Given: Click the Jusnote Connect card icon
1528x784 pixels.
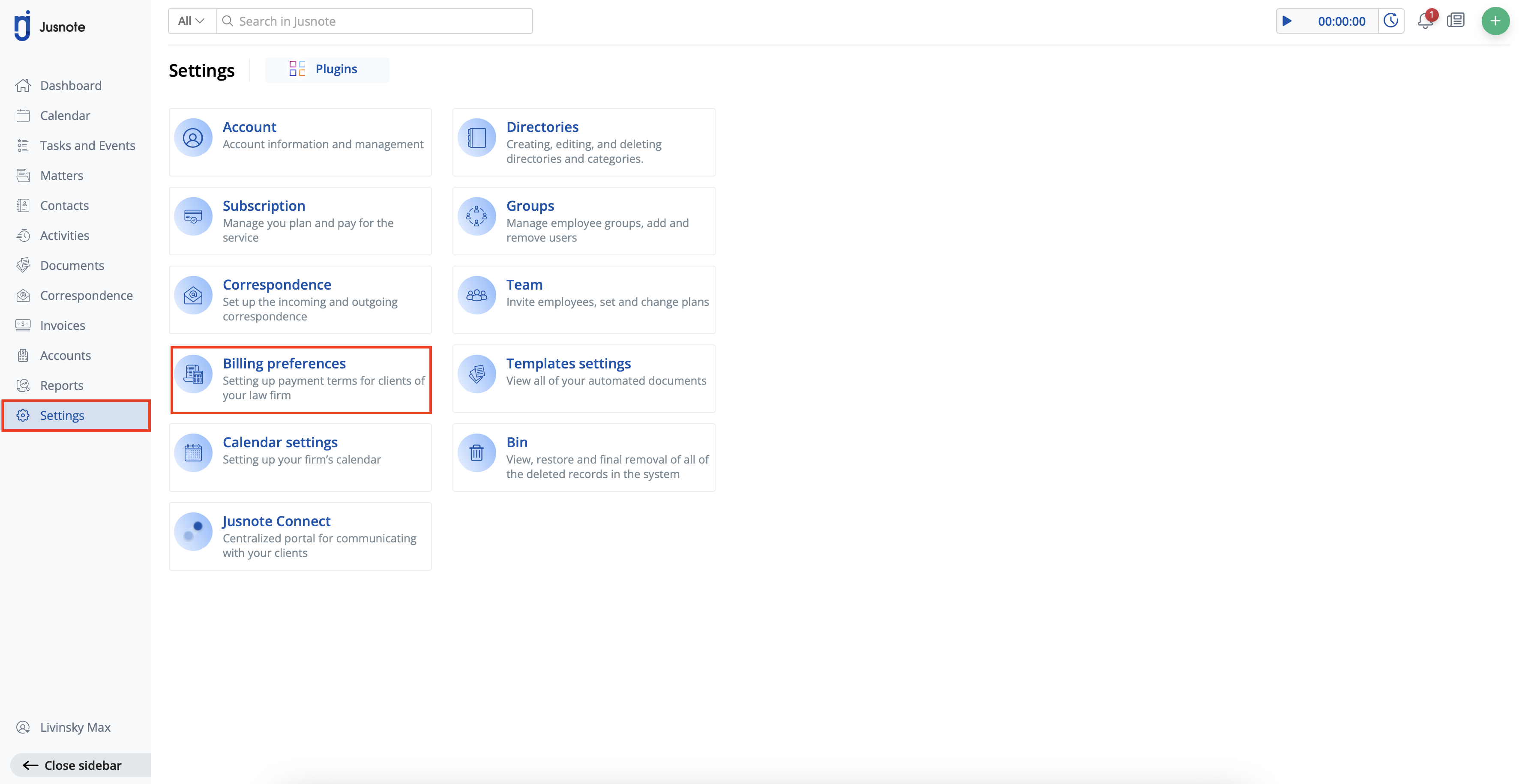Looking at the screenshot, I should point(193,532).
